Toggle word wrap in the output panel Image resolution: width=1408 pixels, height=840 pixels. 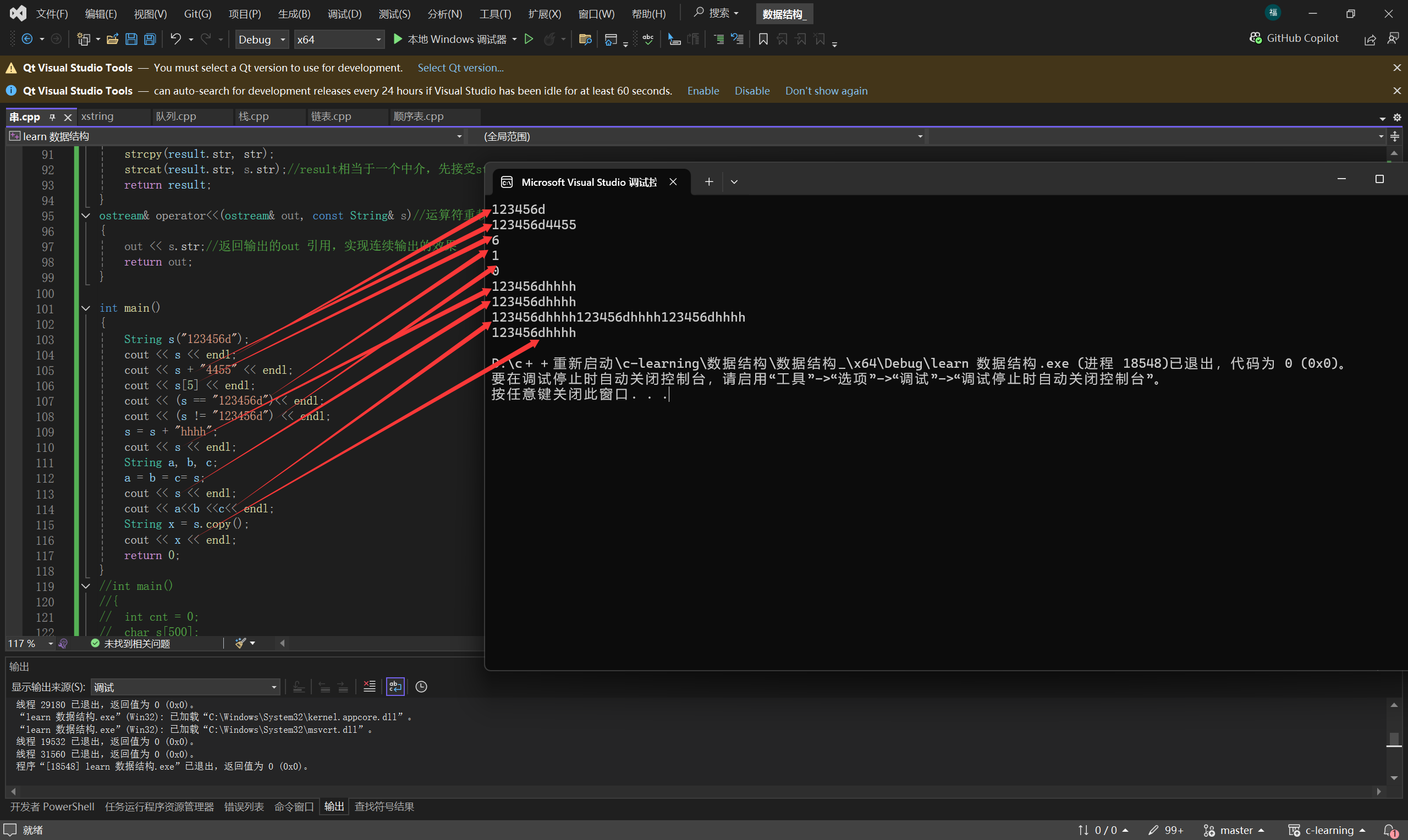coord(395,687)
